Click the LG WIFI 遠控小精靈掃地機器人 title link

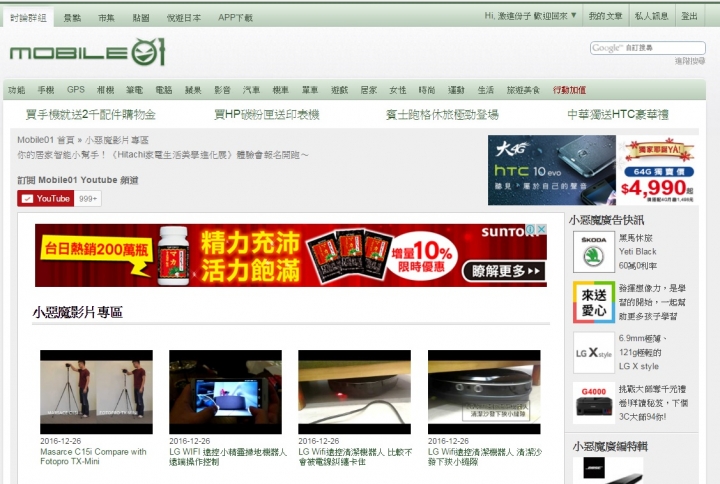(228, 457)
